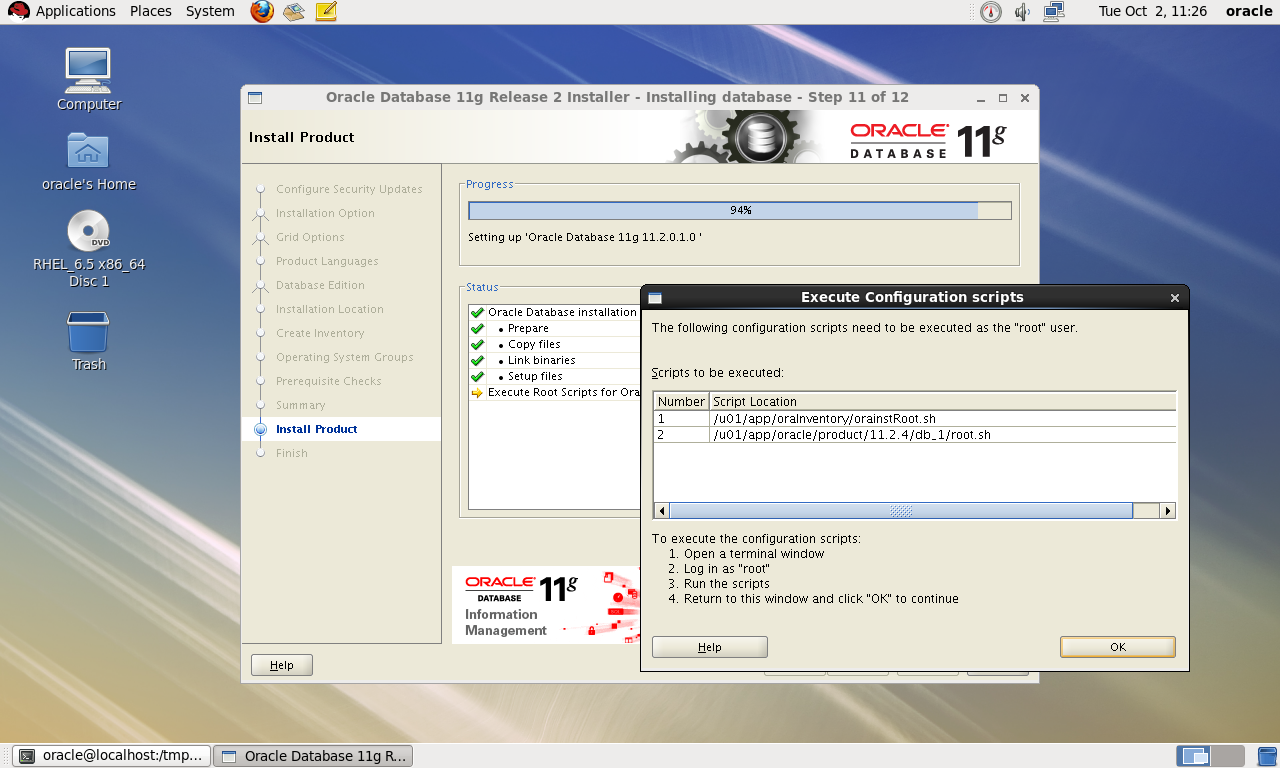Image resolution: width=1280 pixels, height=768 pixels.
Task: Open the Places menu
Action: coord(151,11)
